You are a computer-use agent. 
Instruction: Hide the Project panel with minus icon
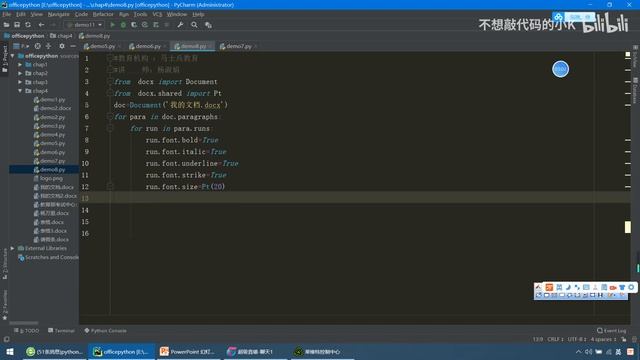tap(73, 47)
